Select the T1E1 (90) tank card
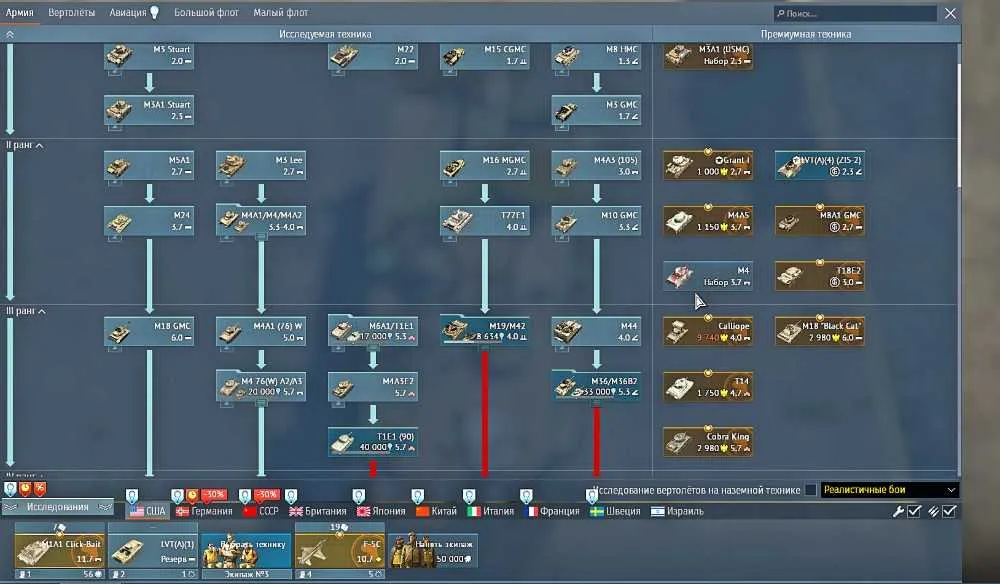Screen dimensions: 1000x584 [x=373, y=442]
